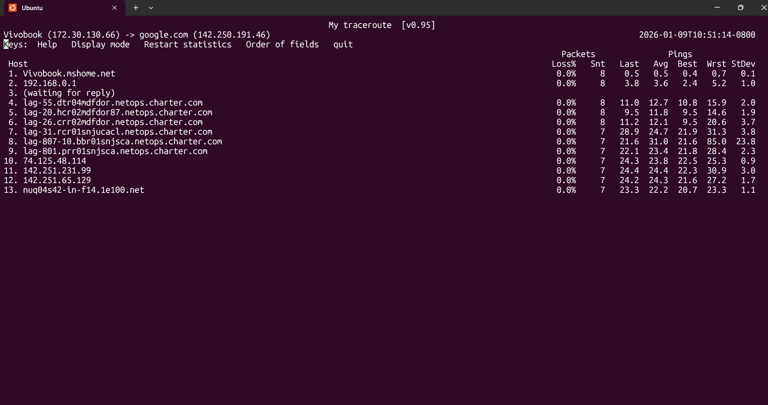768x405 pixels.
Task: Click host lag-55.dtr04mdfdor.netops.charter.com
Action: (113, 103)
